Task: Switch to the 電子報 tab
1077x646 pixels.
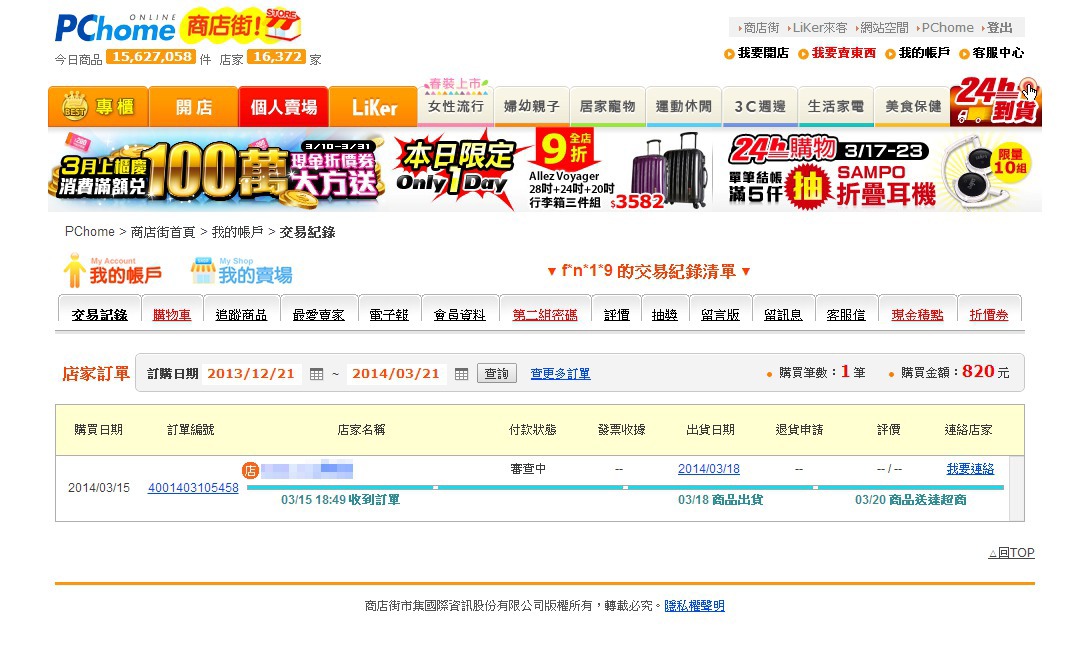Action: [x=389, y=314]
